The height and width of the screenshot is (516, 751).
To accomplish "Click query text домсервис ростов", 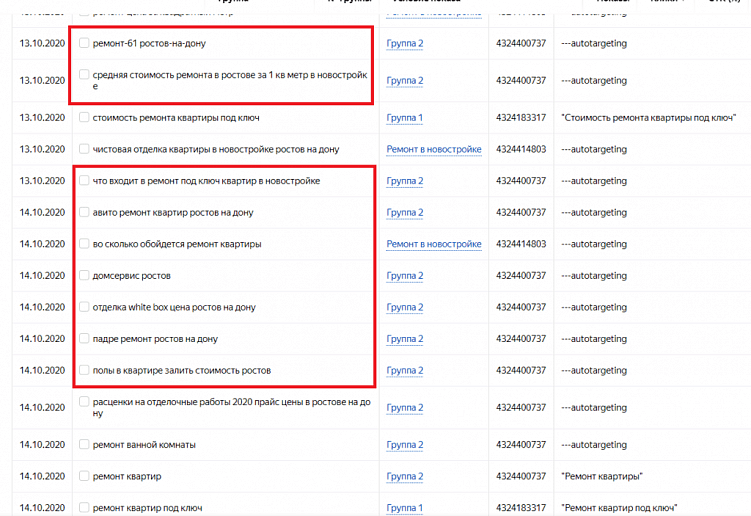I will click(132, 276).
